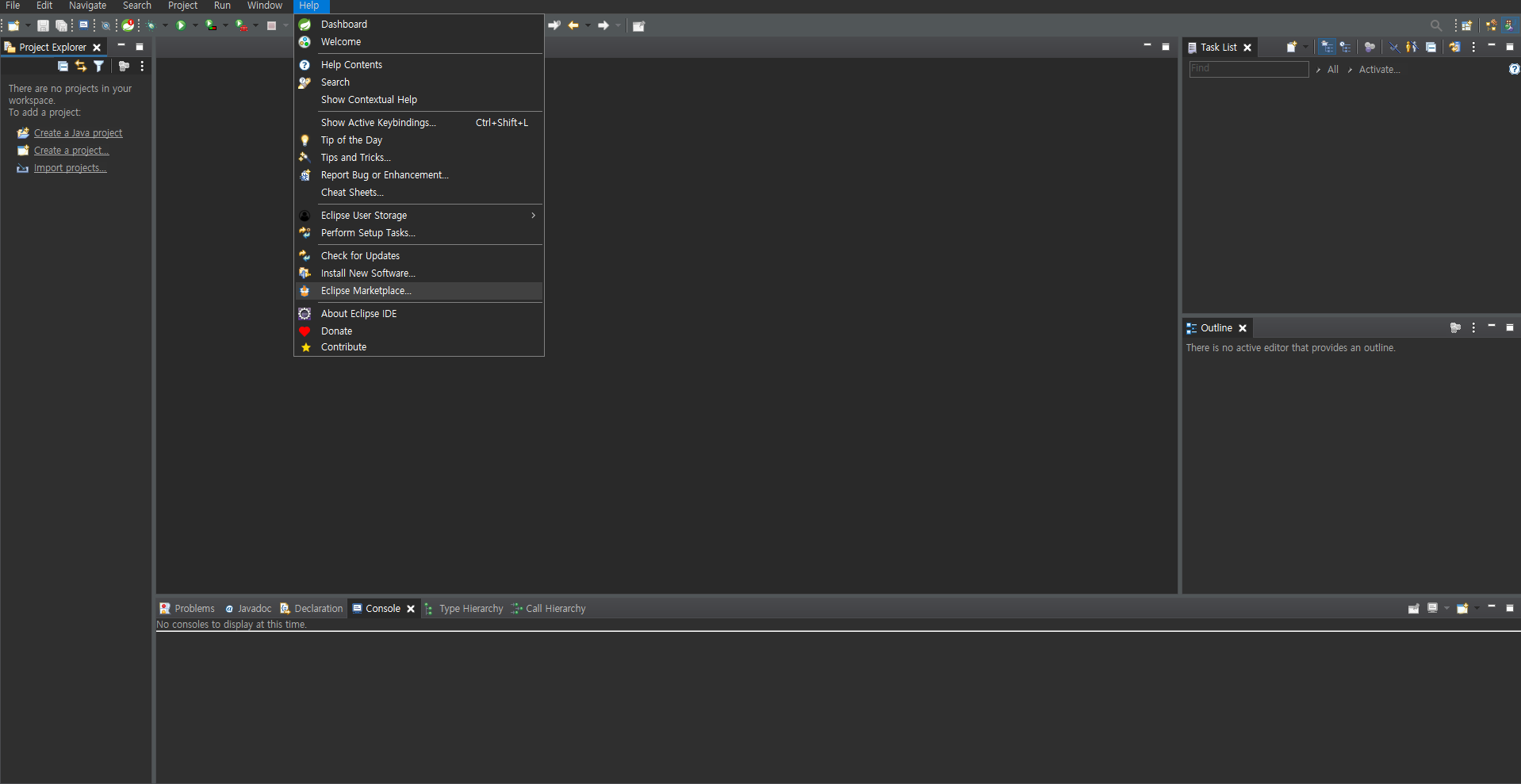Collapse all tasks in the Task List
Image resolution: width=1521 pixels, height=784 pixels.
tap(1431, 47)
